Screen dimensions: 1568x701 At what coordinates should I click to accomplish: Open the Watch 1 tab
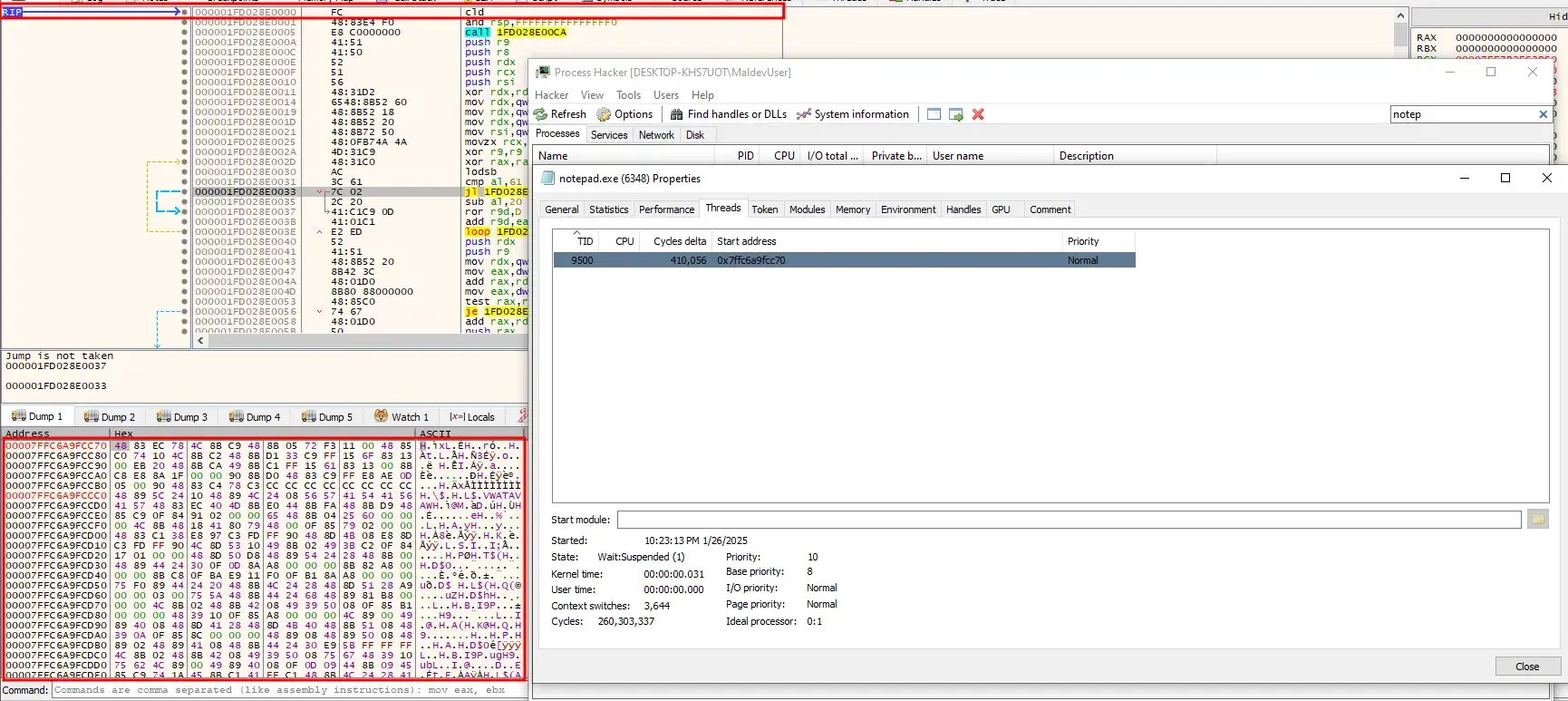click(x=402, y=417)
